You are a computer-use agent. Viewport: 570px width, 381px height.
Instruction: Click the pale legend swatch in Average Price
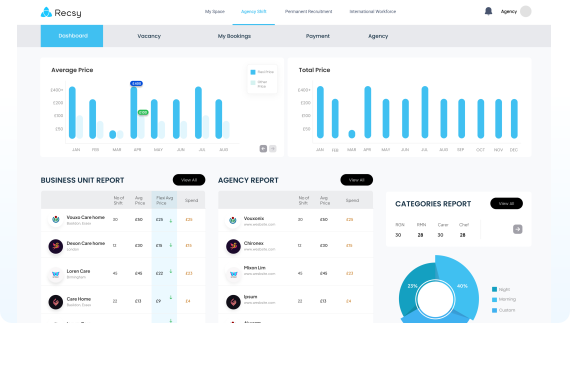(x=253, y=83)
